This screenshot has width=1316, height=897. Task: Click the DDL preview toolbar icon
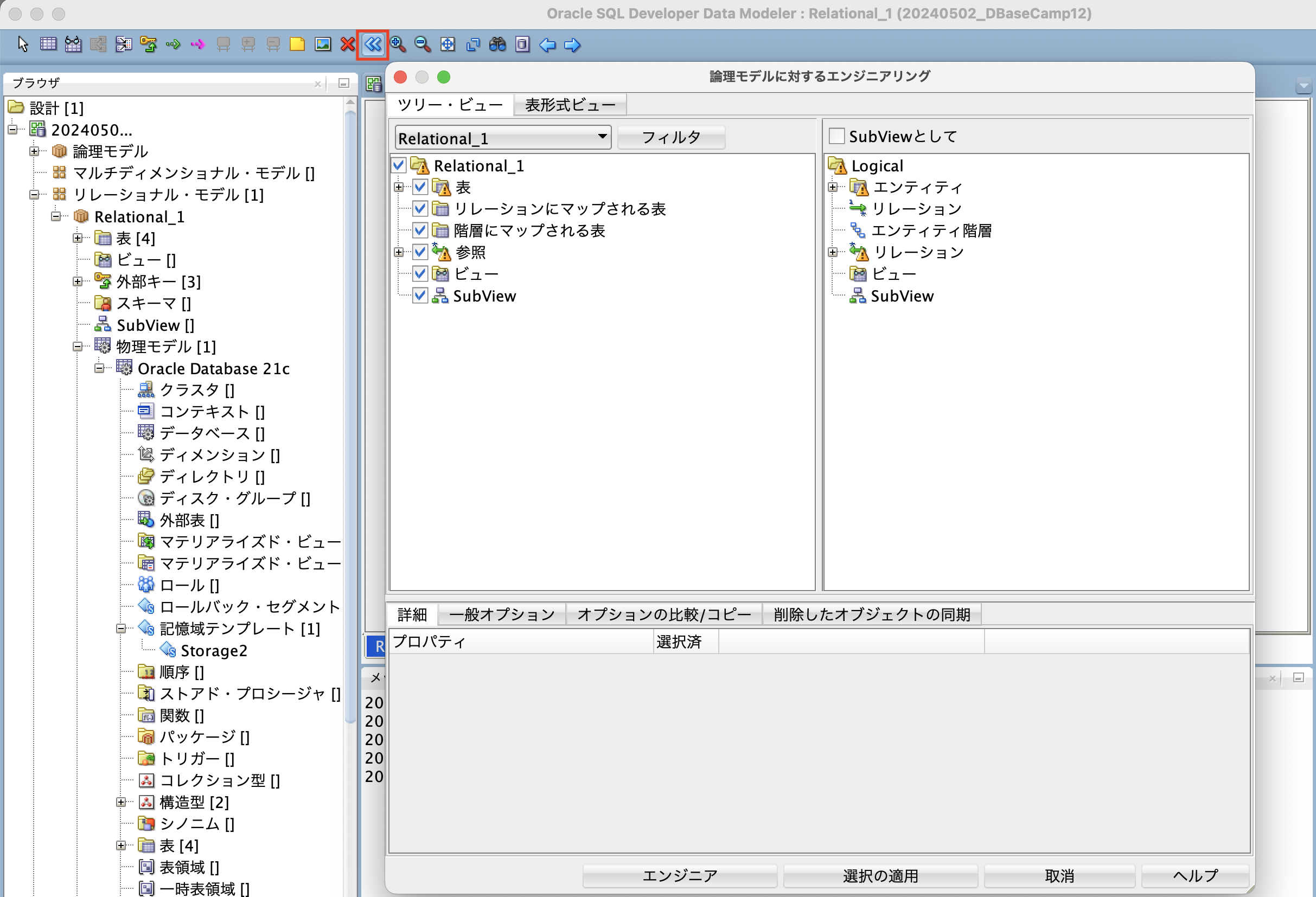[x=523, y=44]
